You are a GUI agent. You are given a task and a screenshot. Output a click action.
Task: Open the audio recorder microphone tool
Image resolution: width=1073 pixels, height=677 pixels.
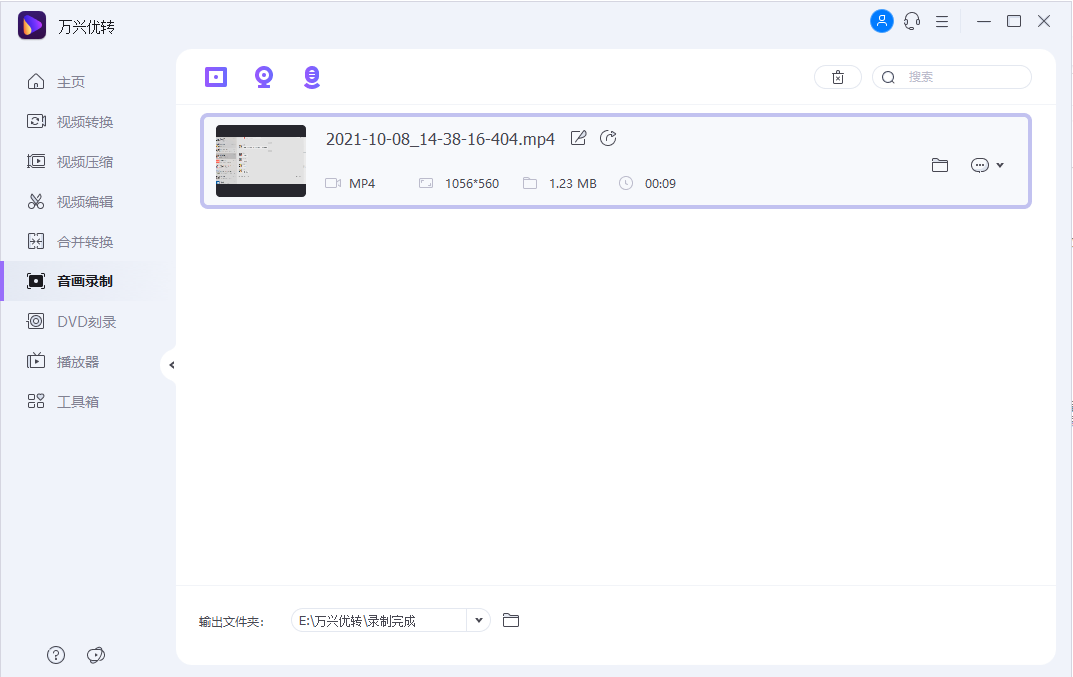pos(312,77)
